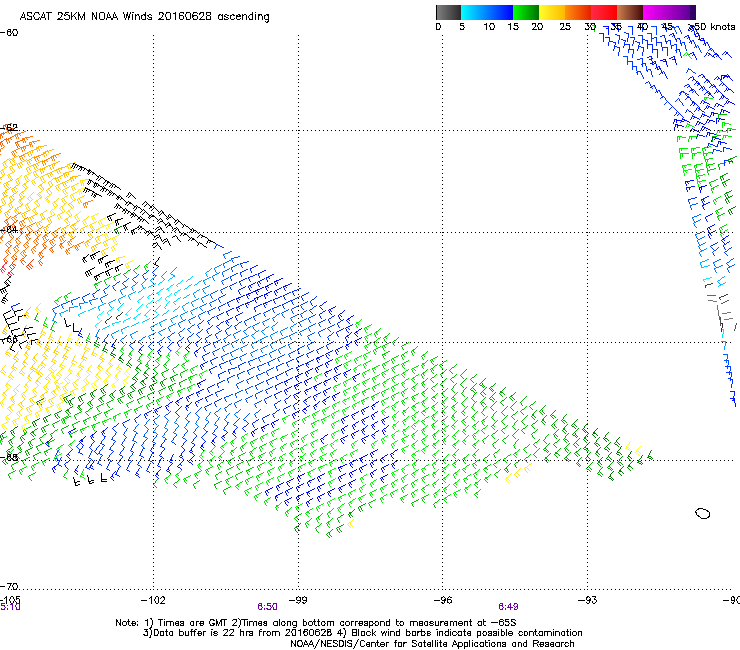Click the -93 longitude label

click(587, 600)
